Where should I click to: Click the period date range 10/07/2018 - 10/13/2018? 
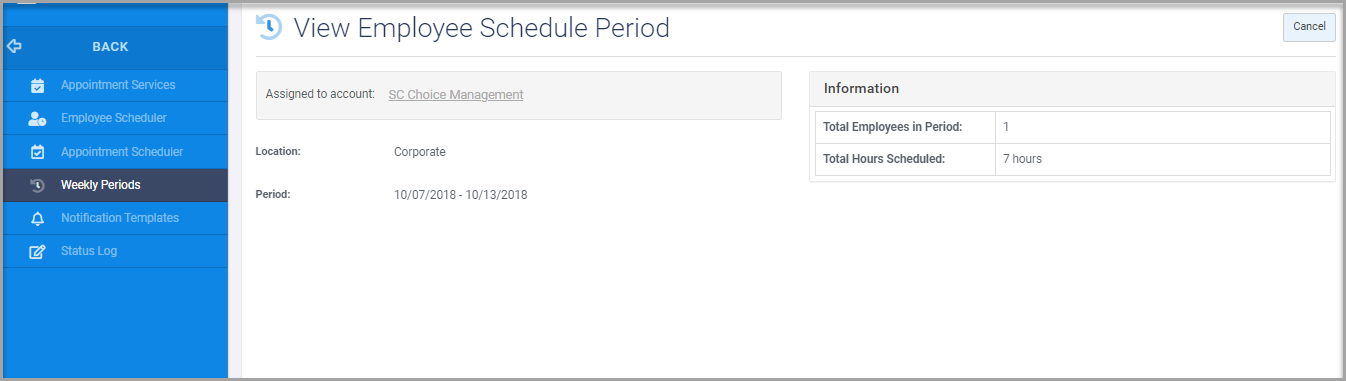(460, 195)
